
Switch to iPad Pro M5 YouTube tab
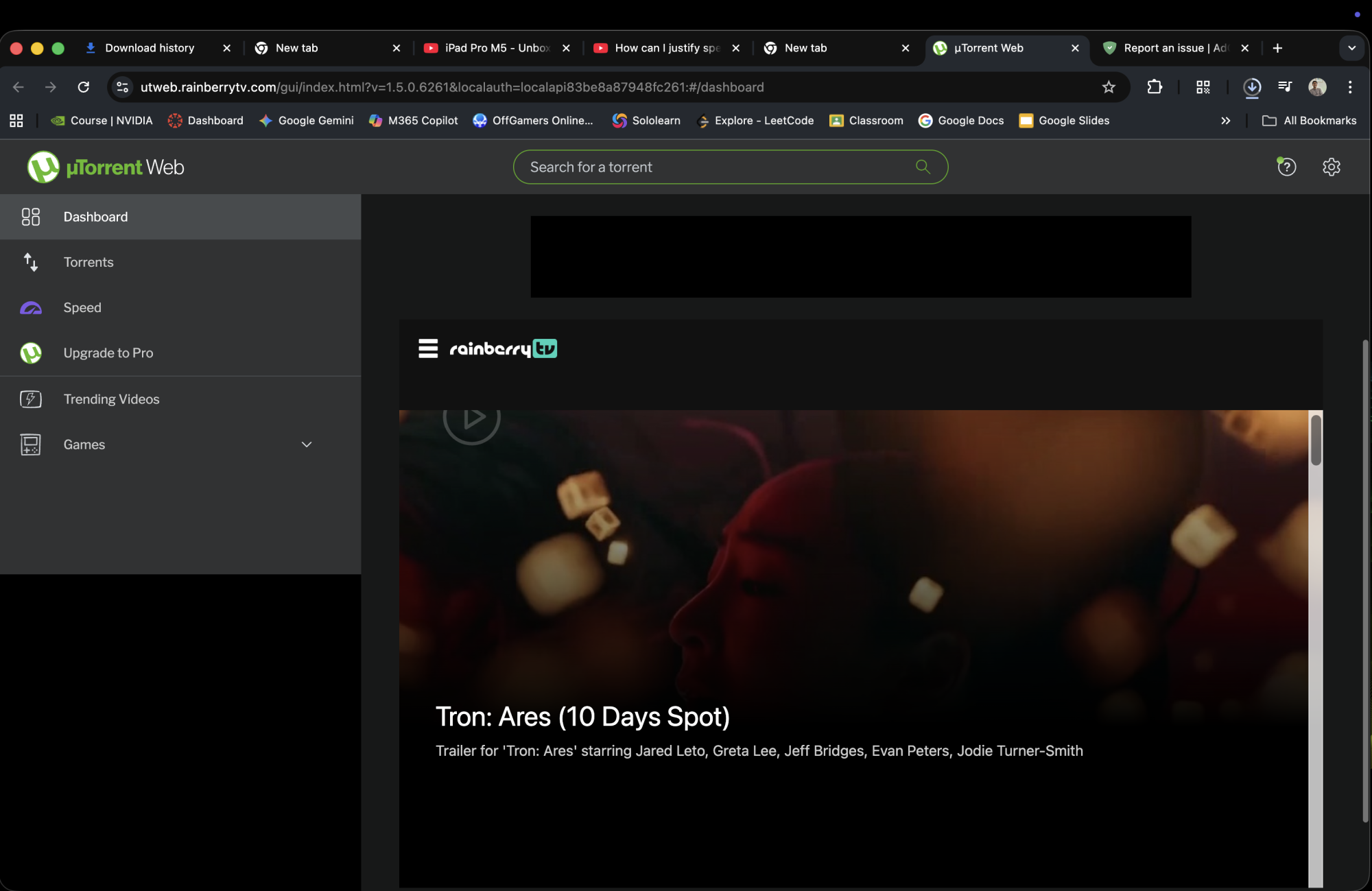pos(496,48)
